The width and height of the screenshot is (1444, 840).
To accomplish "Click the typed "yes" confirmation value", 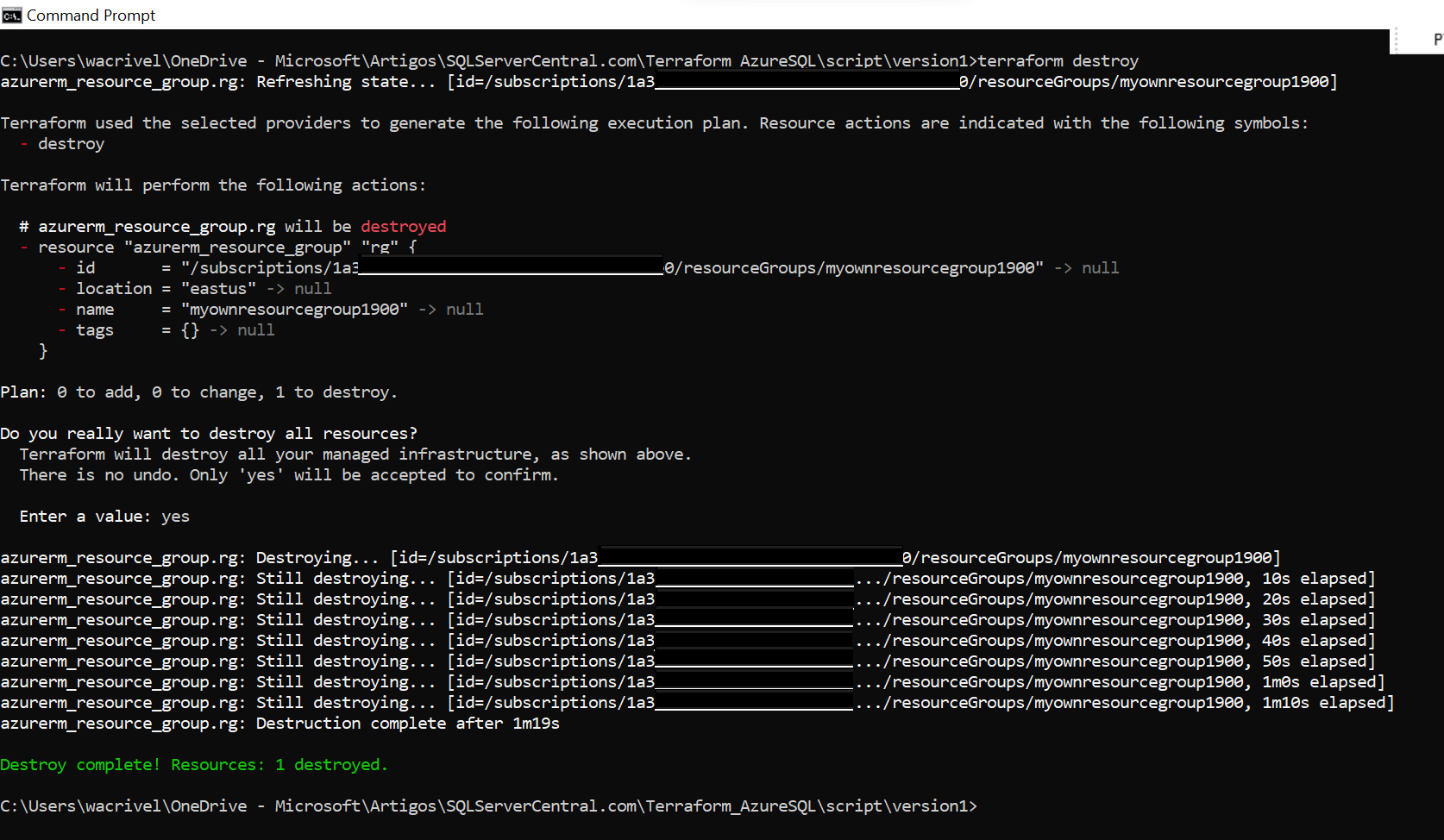I will tap(175, 517).
